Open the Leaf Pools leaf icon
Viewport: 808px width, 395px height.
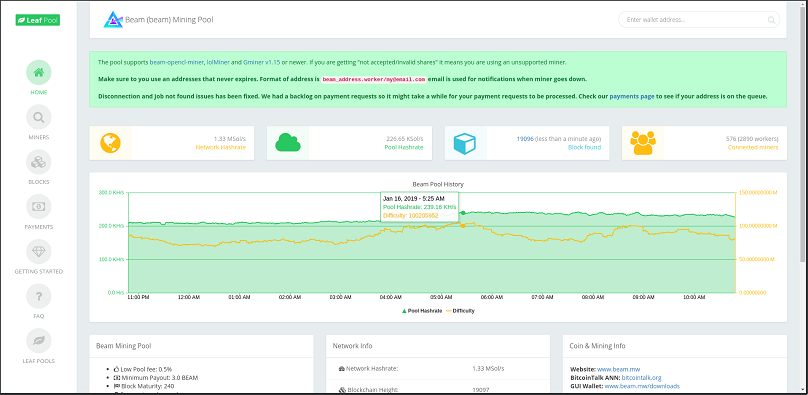pos(39,341)
